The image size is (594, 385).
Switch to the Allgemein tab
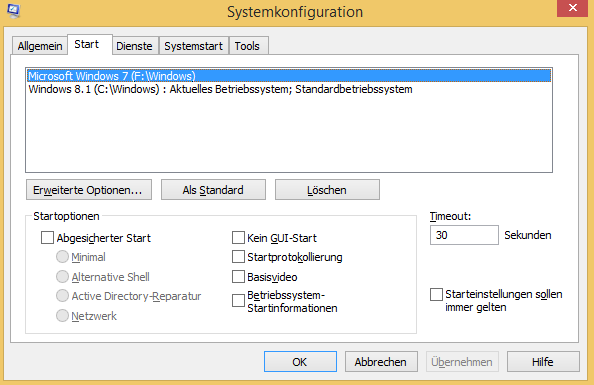40,46
